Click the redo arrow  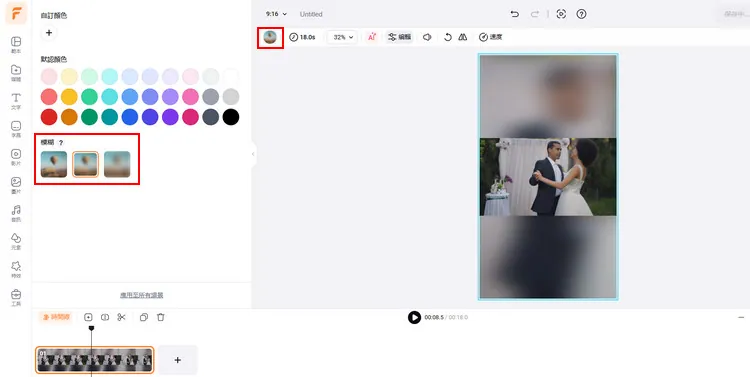click(x=535, y=14)
